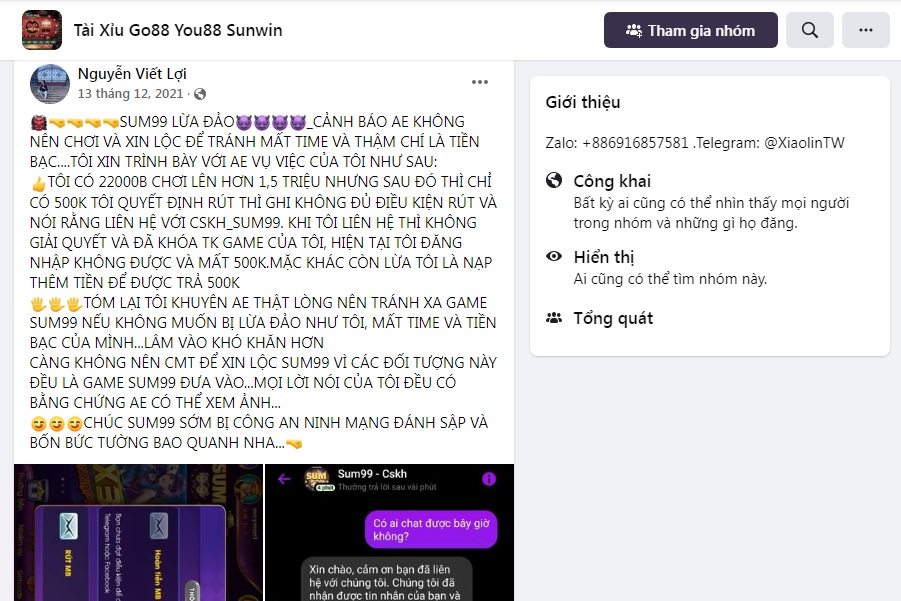Click the Hiển thị eye icon
The width and height of the screenshot is (901, 601).
click(554, 256)
